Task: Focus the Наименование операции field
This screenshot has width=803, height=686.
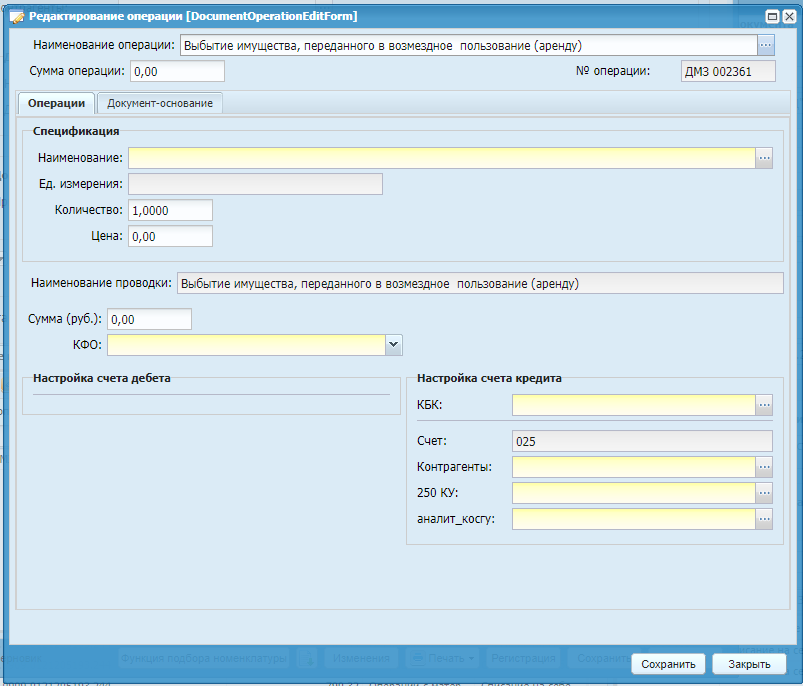Action: pos(469,45)
